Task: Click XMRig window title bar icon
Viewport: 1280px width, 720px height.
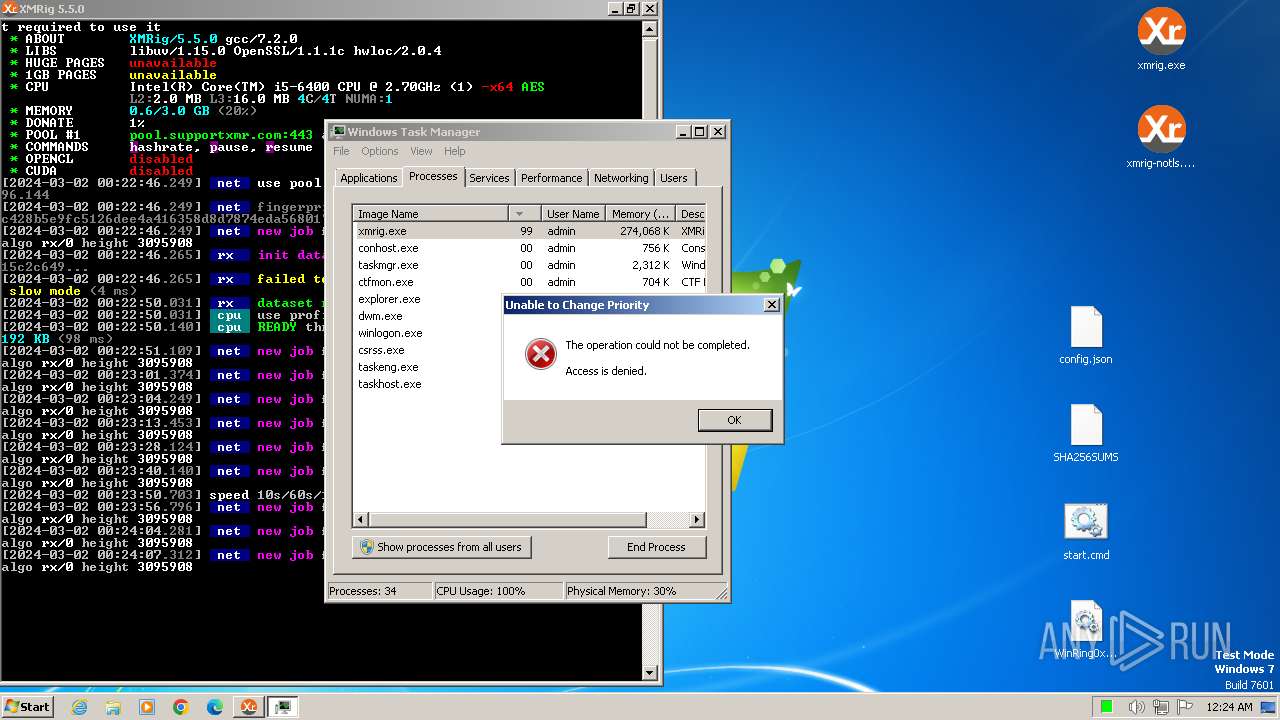Action: pyautogui.click(x=9, y=8)
